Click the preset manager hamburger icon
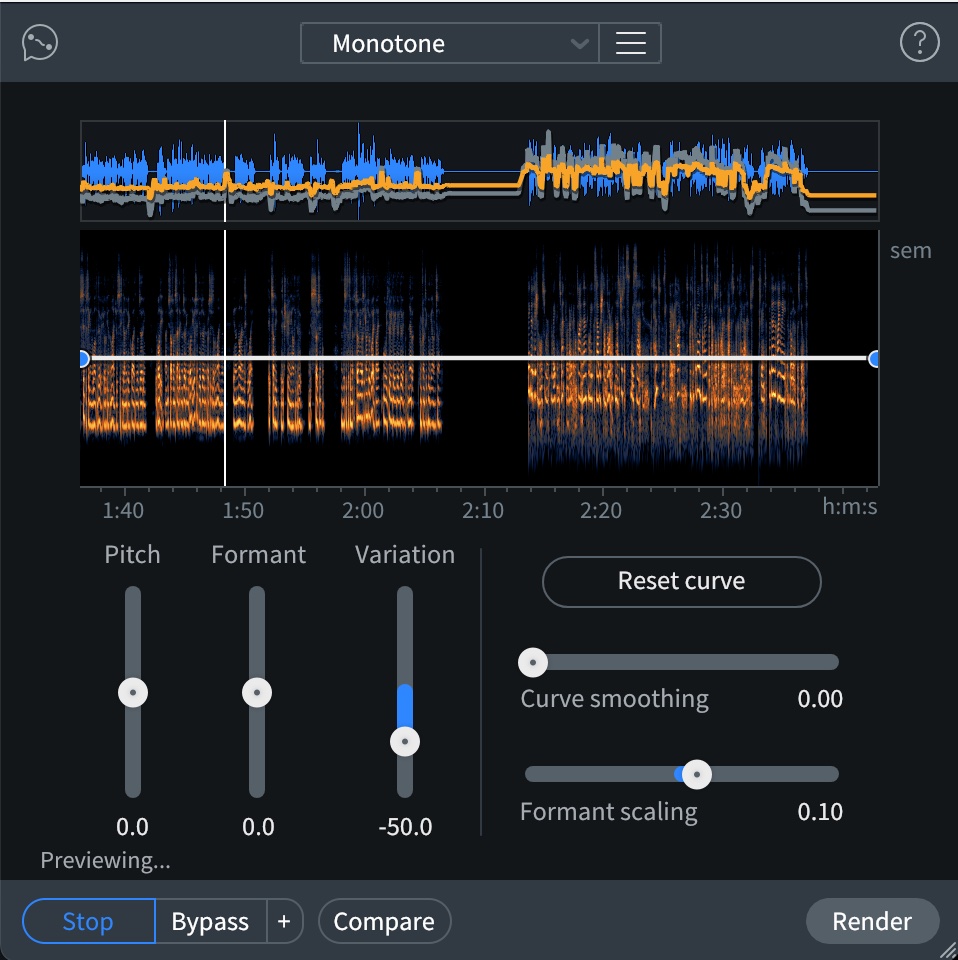The image size is (958, 960). [x=630, y=43]
